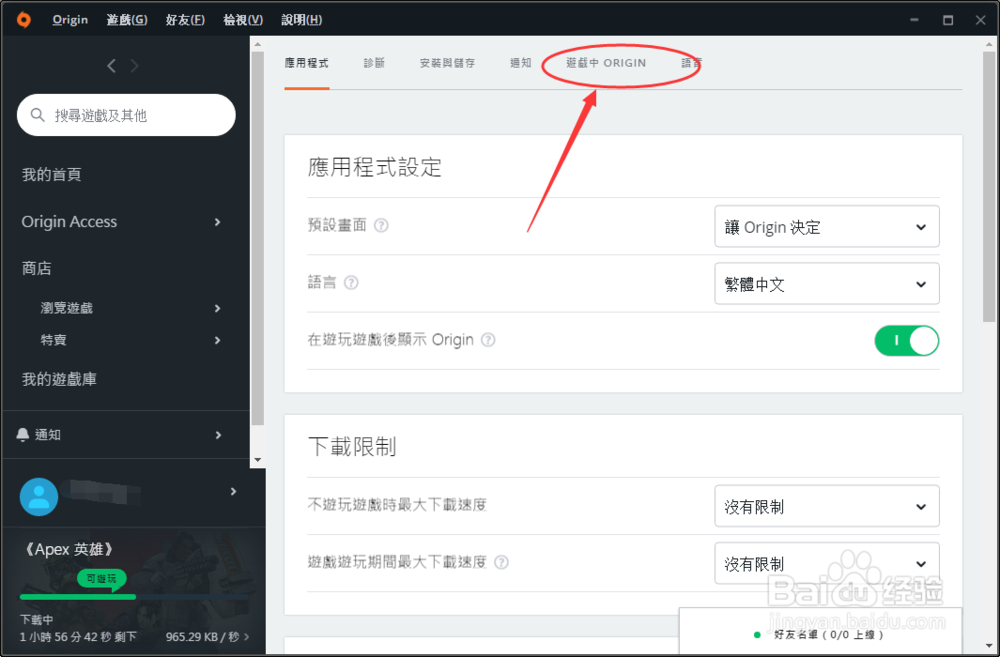Screen dimensions: 1000x657
Task: Open the 商店 section
Action: [x=36, y=269]
